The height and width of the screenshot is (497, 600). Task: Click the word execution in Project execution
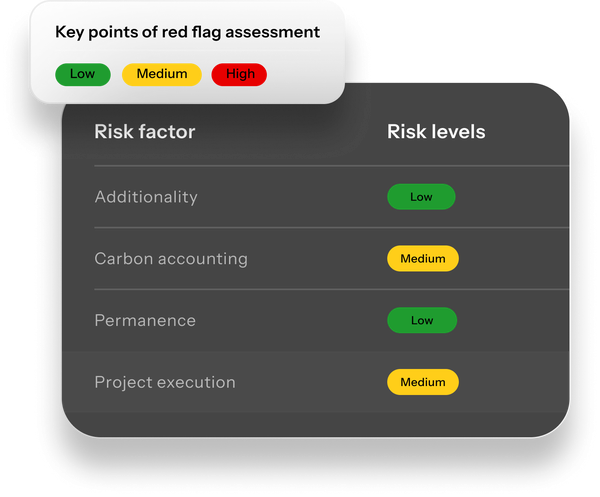pos(196,382)
